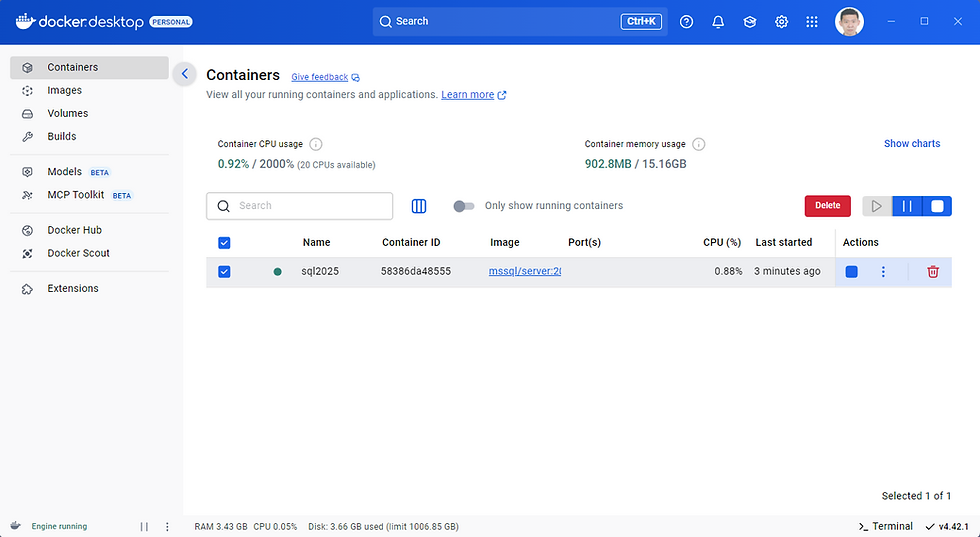
Task: Open the column display options icon
Action: 419,206
